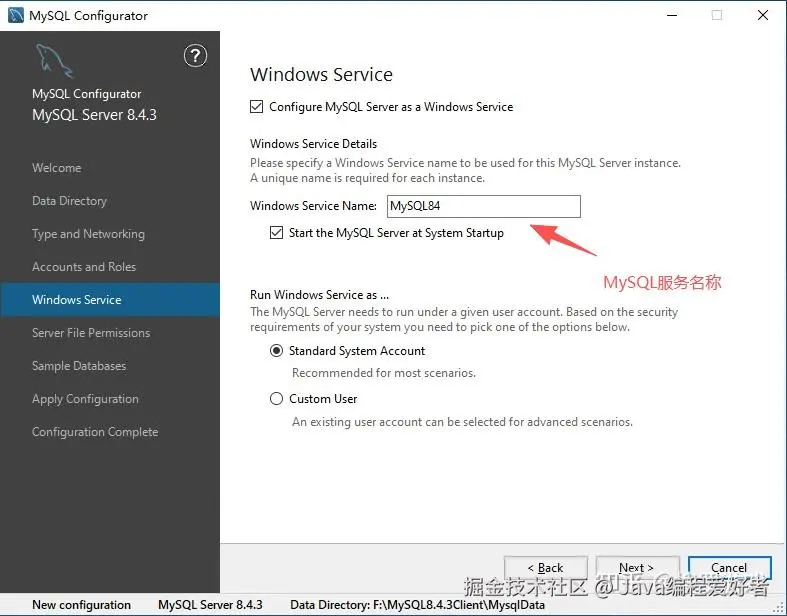
Task: Click the sidebar MySQL Server 8.4.3 title
Action: coord(94,115)
